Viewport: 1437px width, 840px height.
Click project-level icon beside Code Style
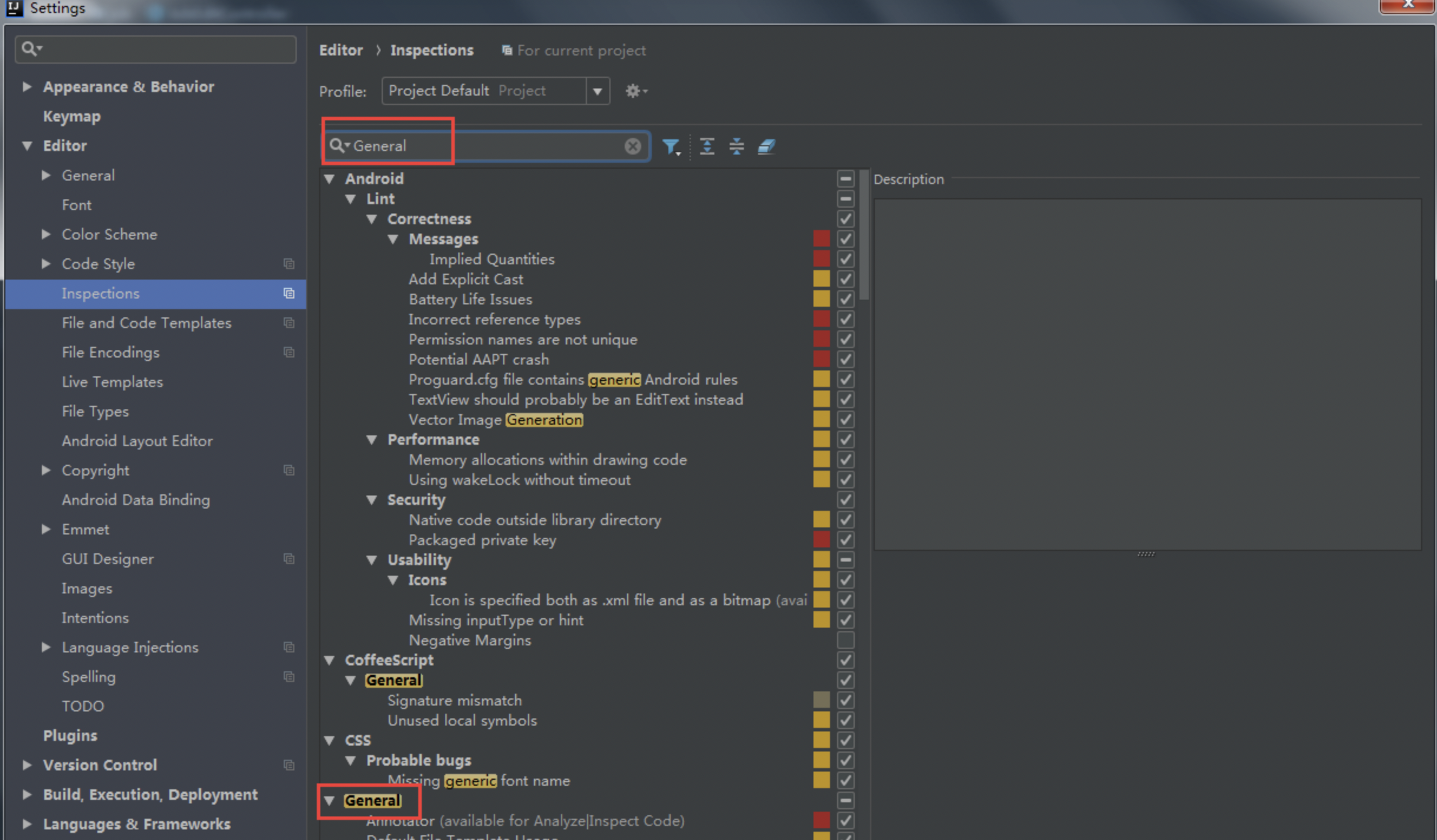click(288, 264)
